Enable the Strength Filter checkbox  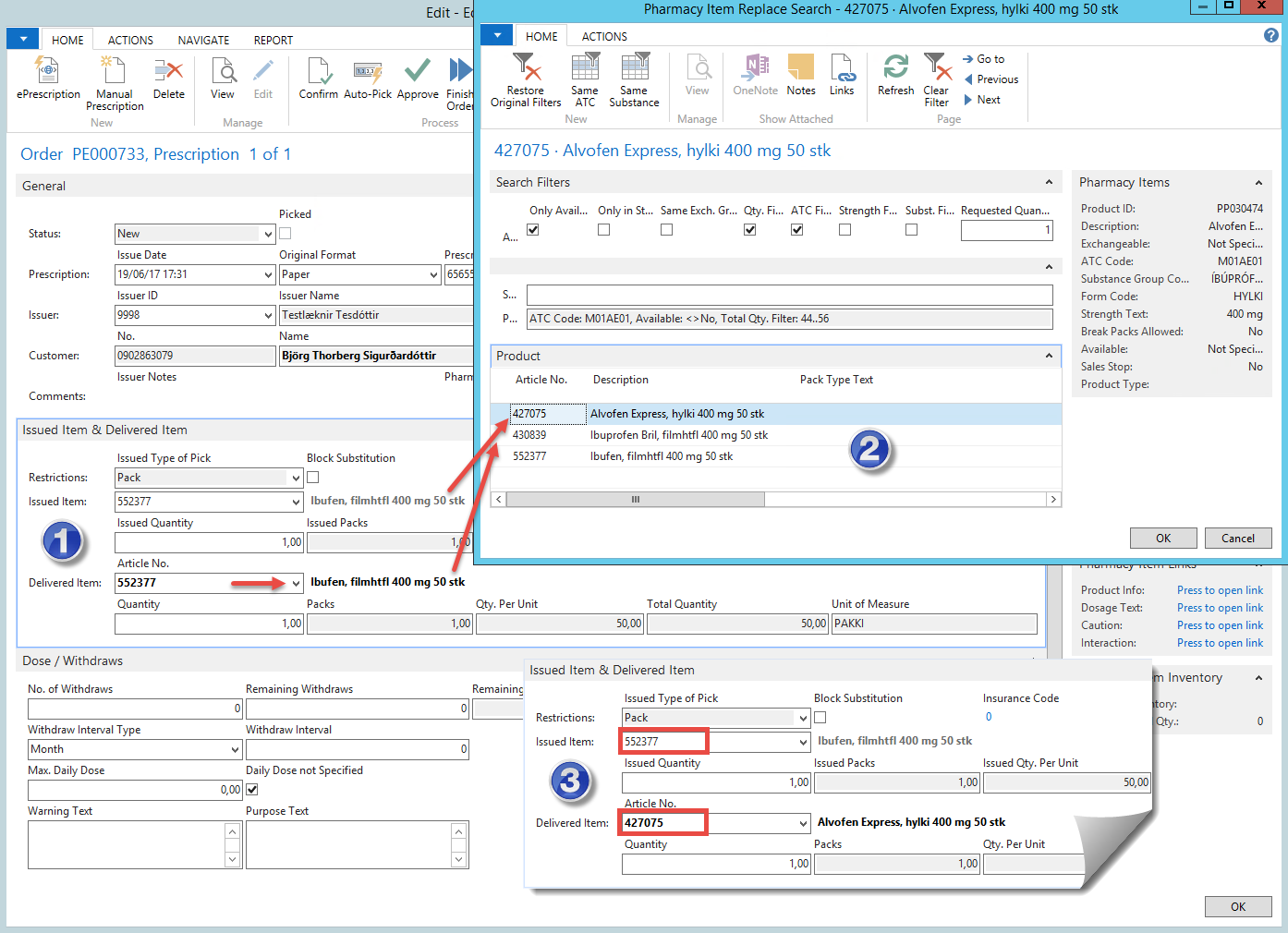click(x=844, y=230)
